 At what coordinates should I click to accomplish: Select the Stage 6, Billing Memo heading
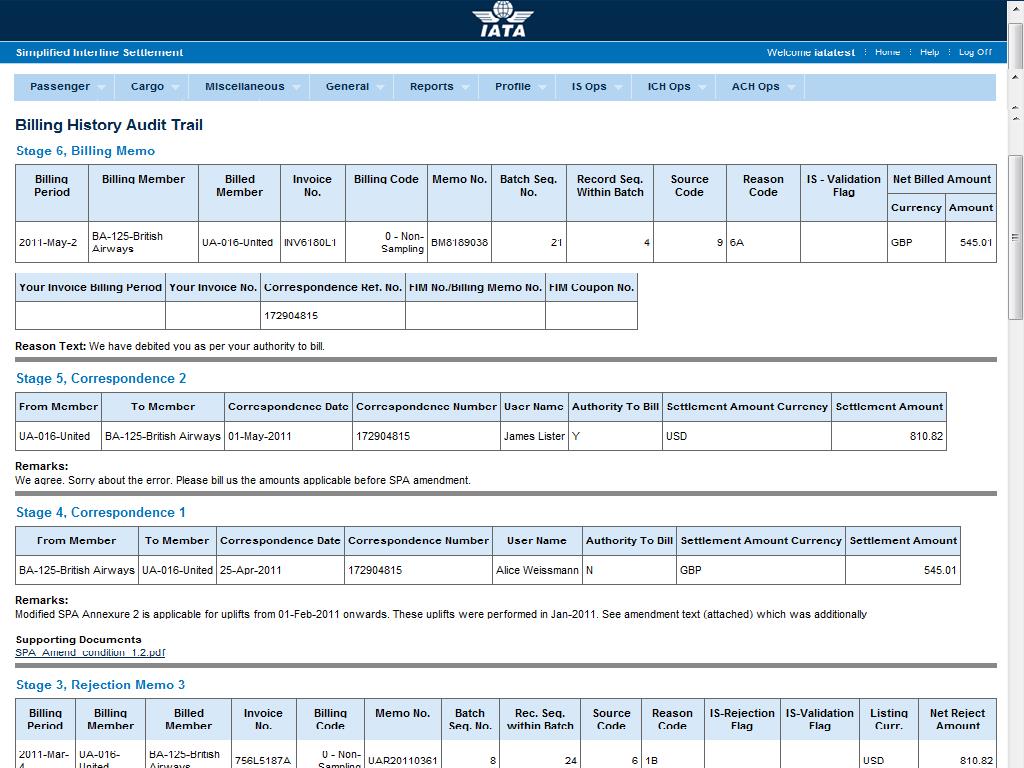point(86,151)
